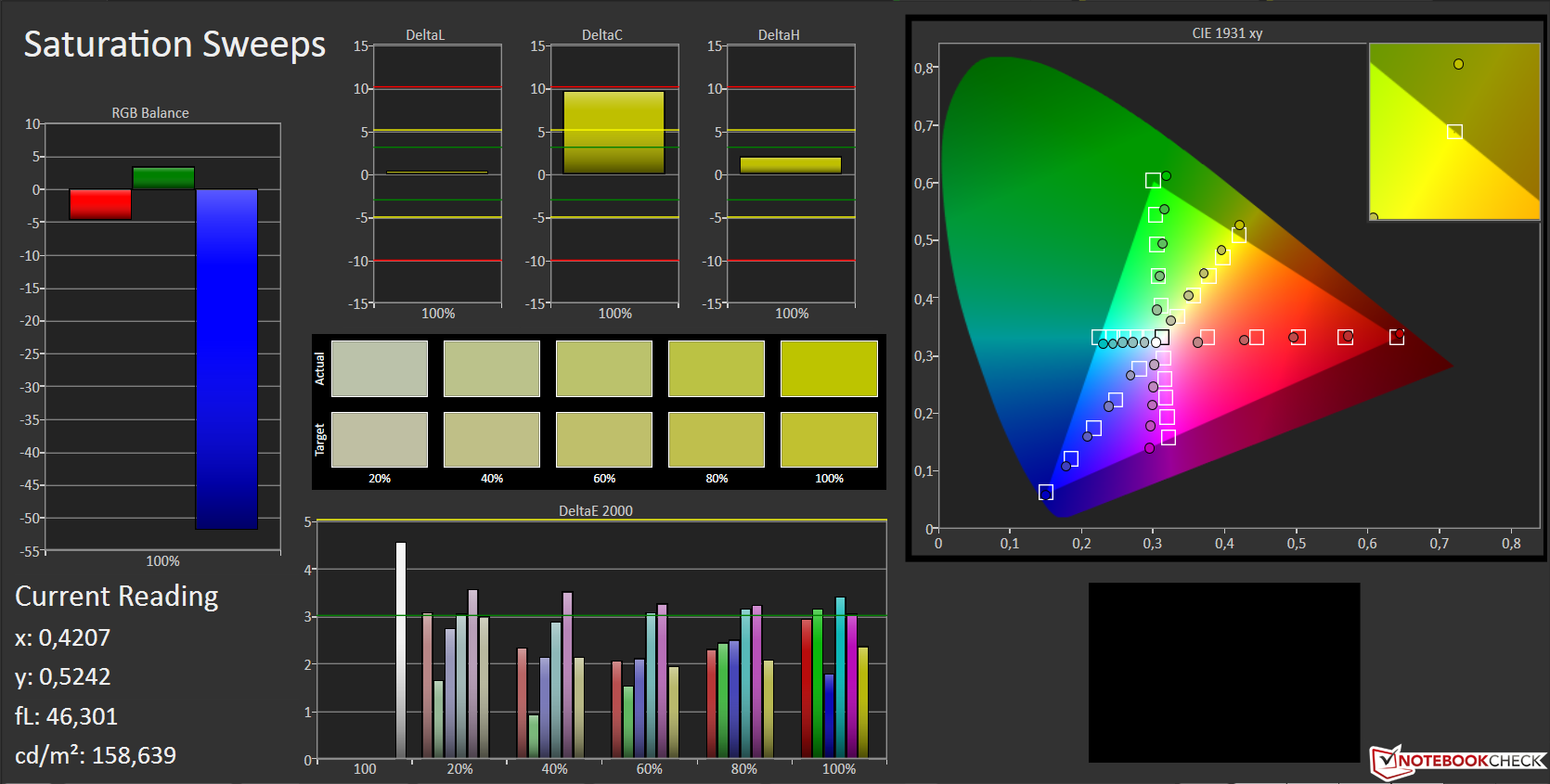The width and height of the screenshot is (1550, 784).
Task: Click the 'CIE 1931 xy' chart title
Action: [1227, 33]
